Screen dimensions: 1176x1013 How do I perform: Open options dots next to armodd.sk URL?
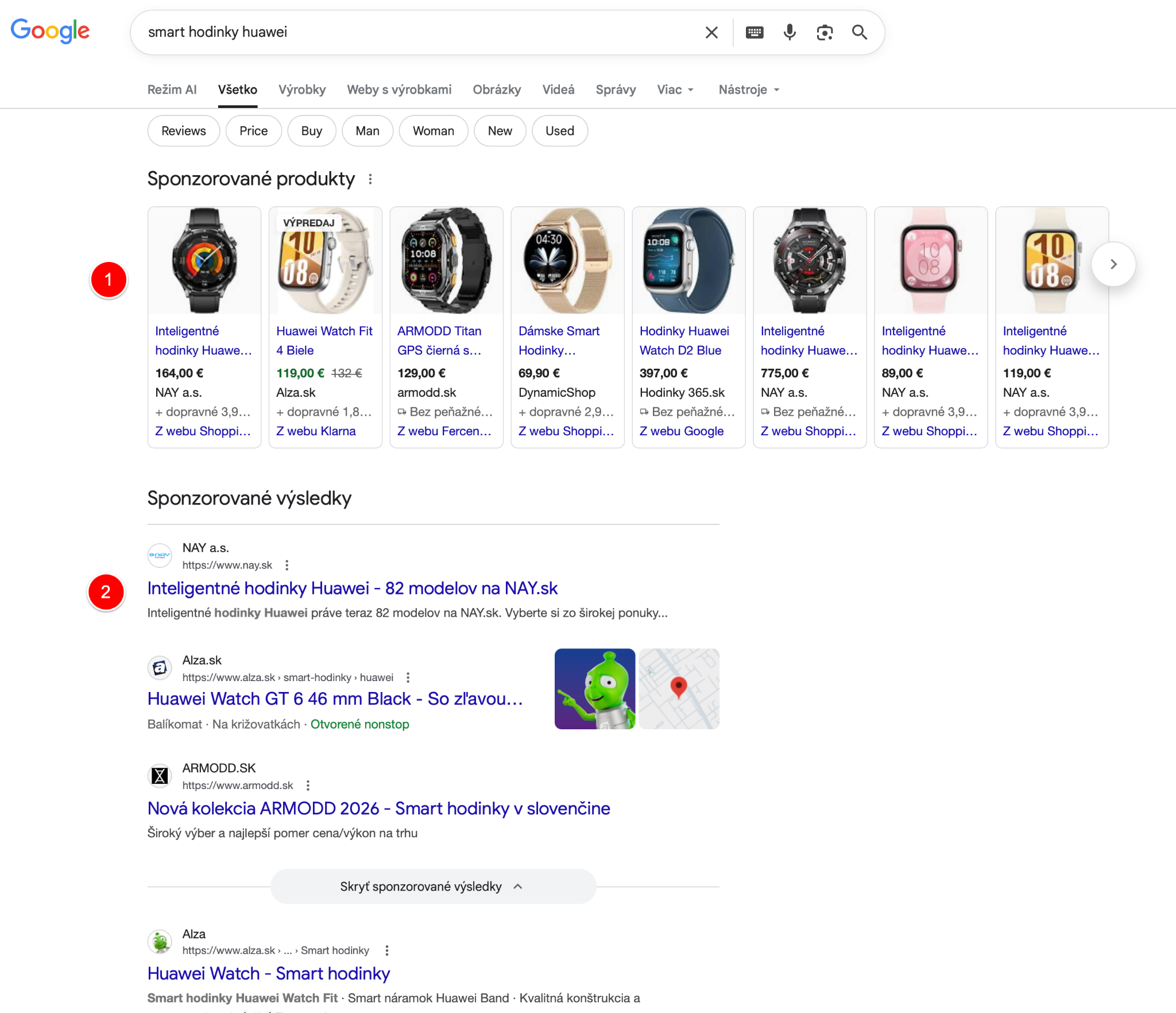click(x=308, y=786)
